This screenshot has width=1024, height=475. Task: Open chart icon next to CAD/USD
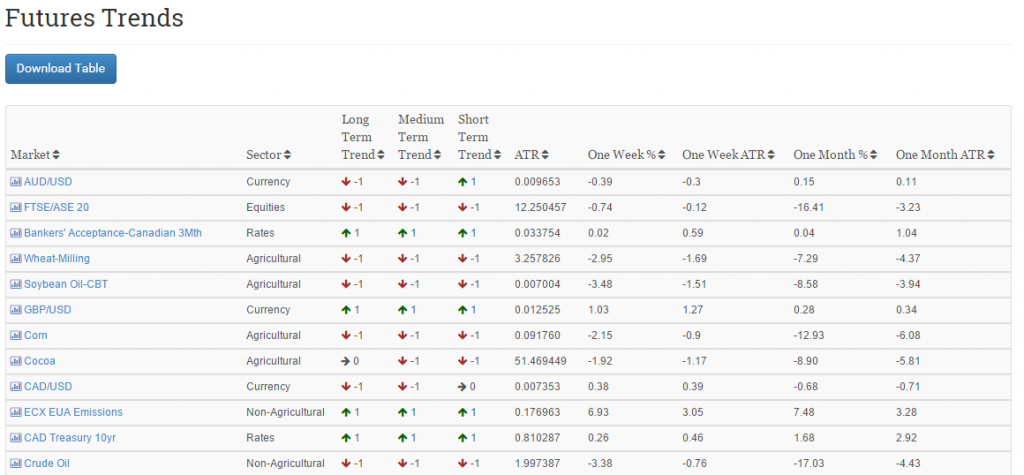click(x=16, y=386)
